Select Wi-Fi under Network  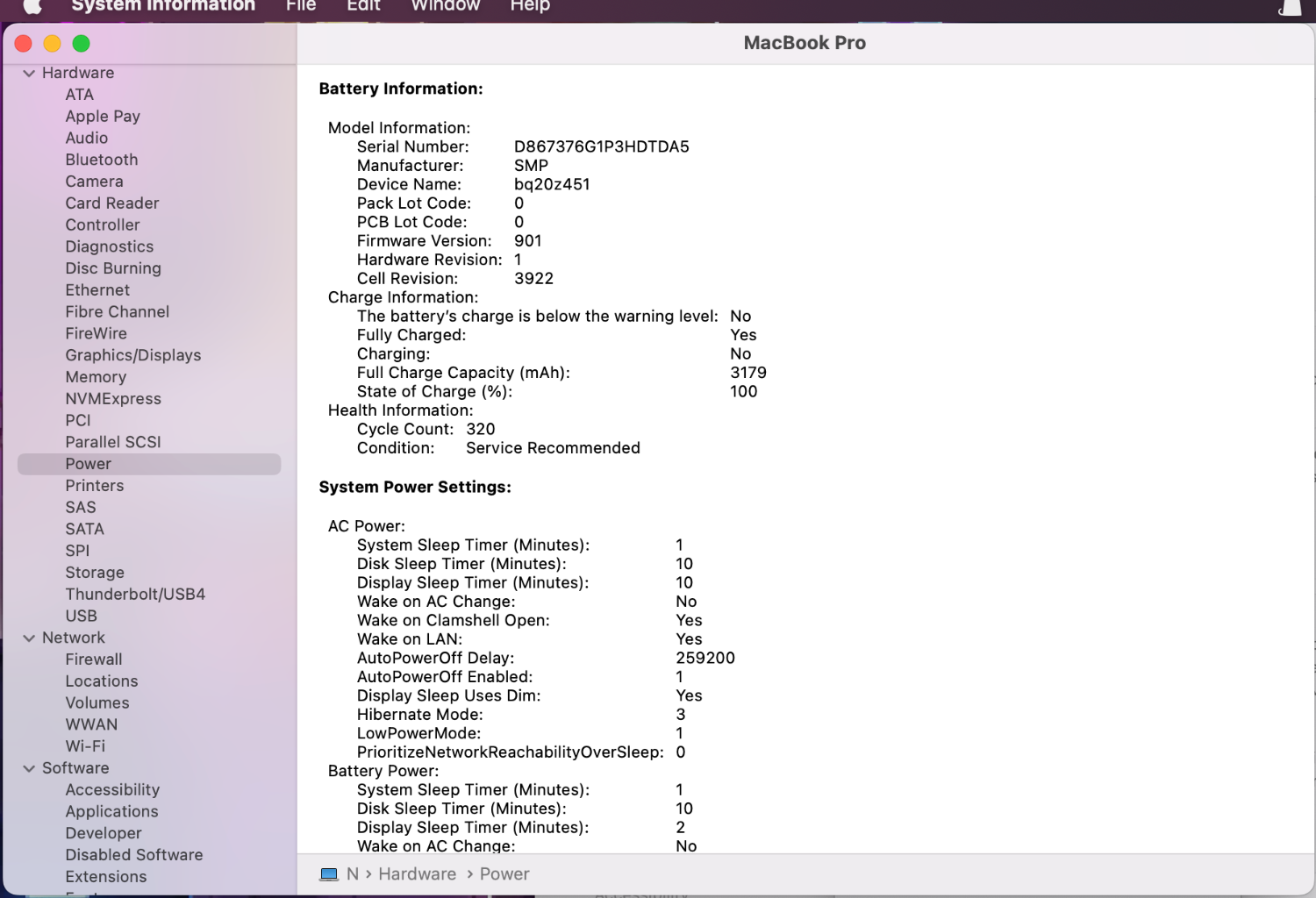[85, 746]
